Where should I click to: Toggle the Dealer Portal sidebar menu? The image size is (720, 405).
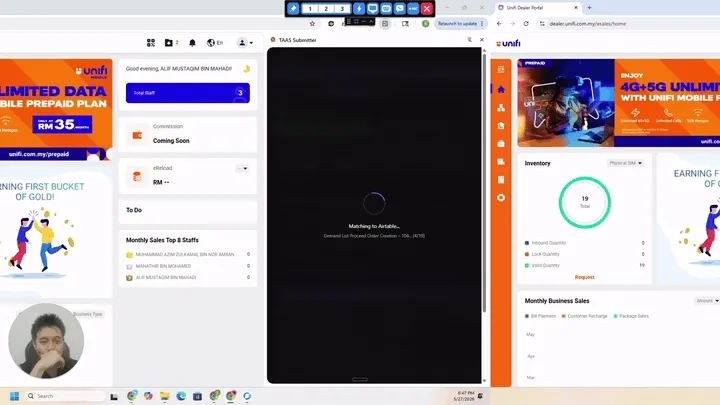(x=501, y=69)
